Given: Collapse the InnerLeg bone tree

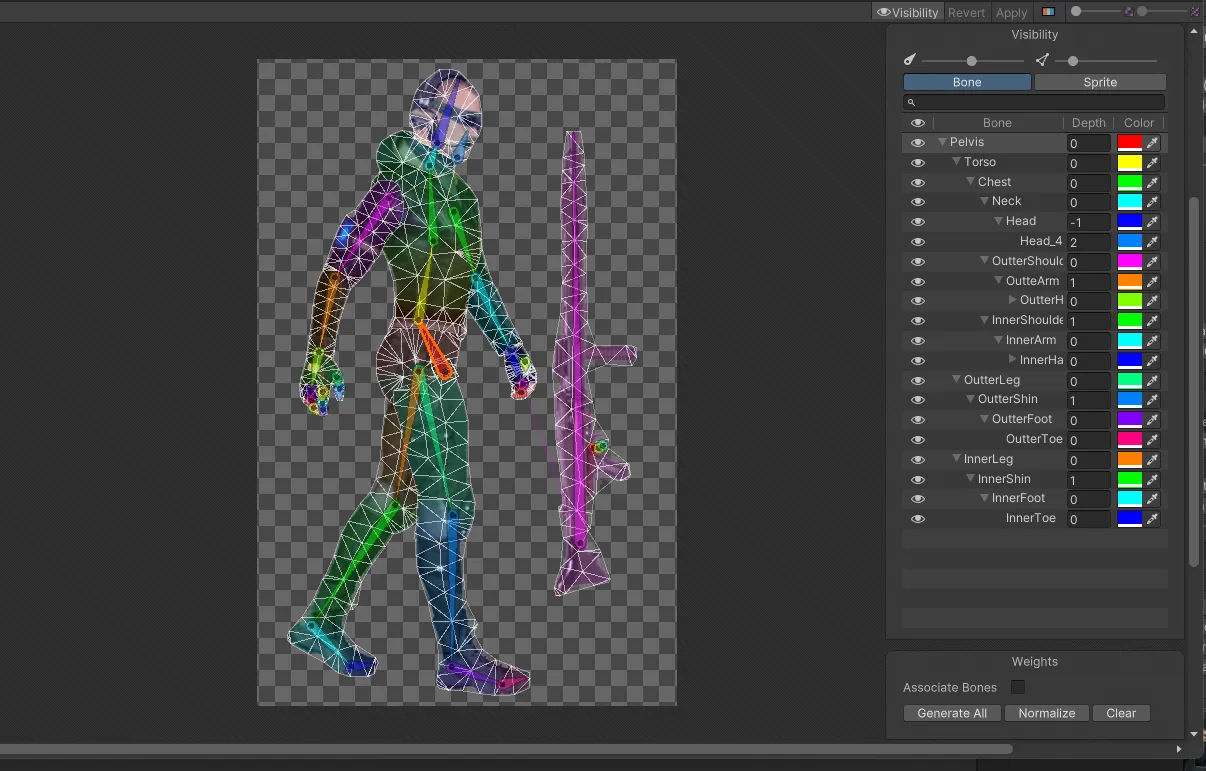Looking at the screenshot, I should (x=956, y=460).
